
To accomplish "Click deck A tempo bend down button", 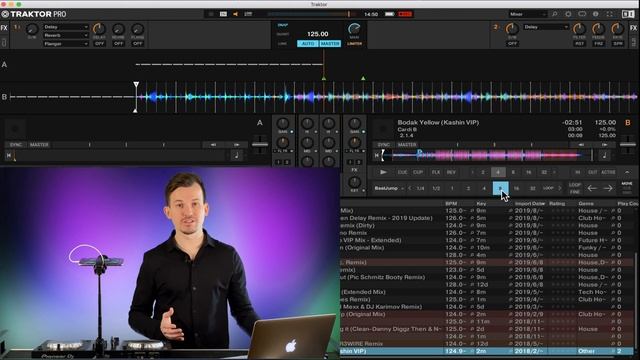I will click(x=213, y=144).
